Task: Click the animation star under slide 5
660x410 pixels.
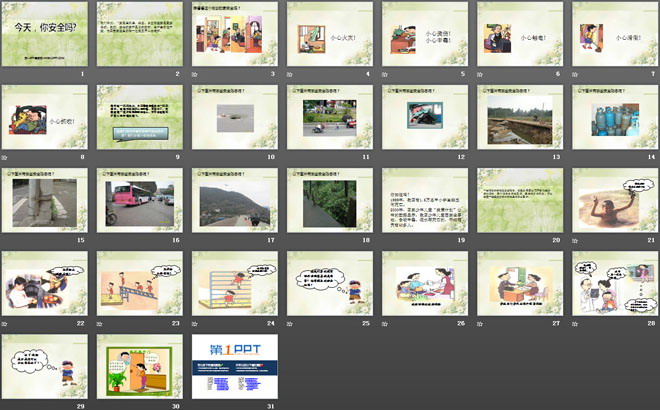Action: 385,75
